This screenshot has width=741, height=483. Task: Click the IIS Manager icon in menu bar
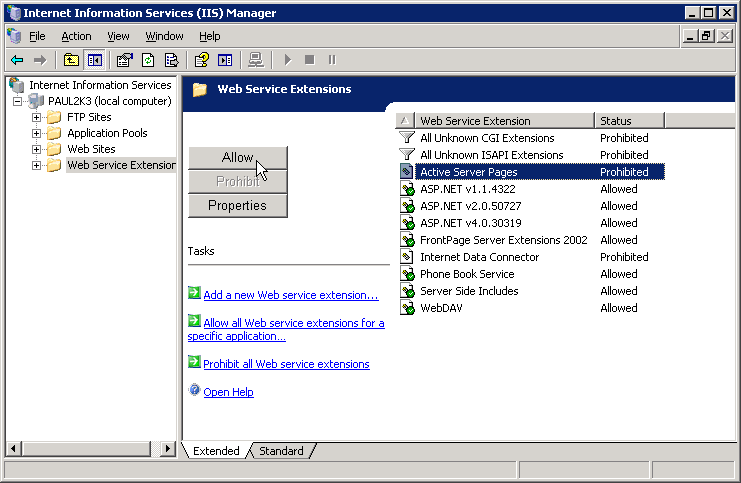14,36
